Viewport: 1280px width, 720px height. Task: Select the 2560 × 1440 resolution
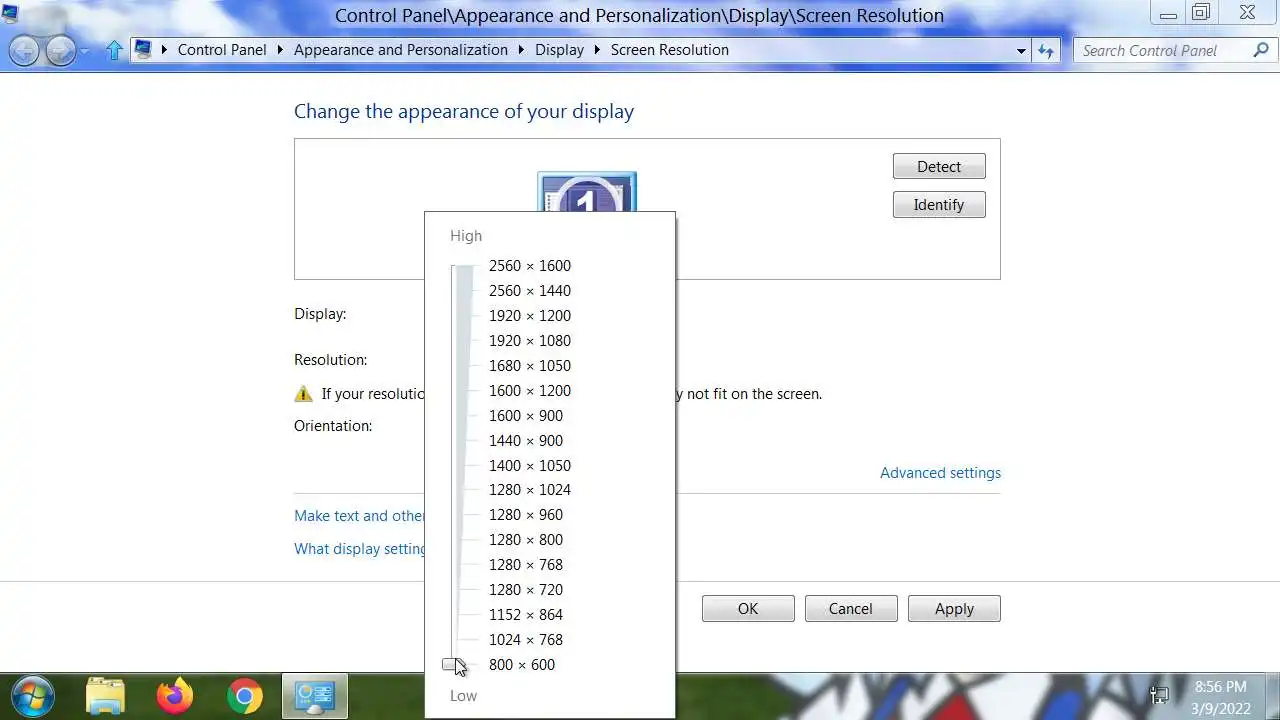pos(530,291)
